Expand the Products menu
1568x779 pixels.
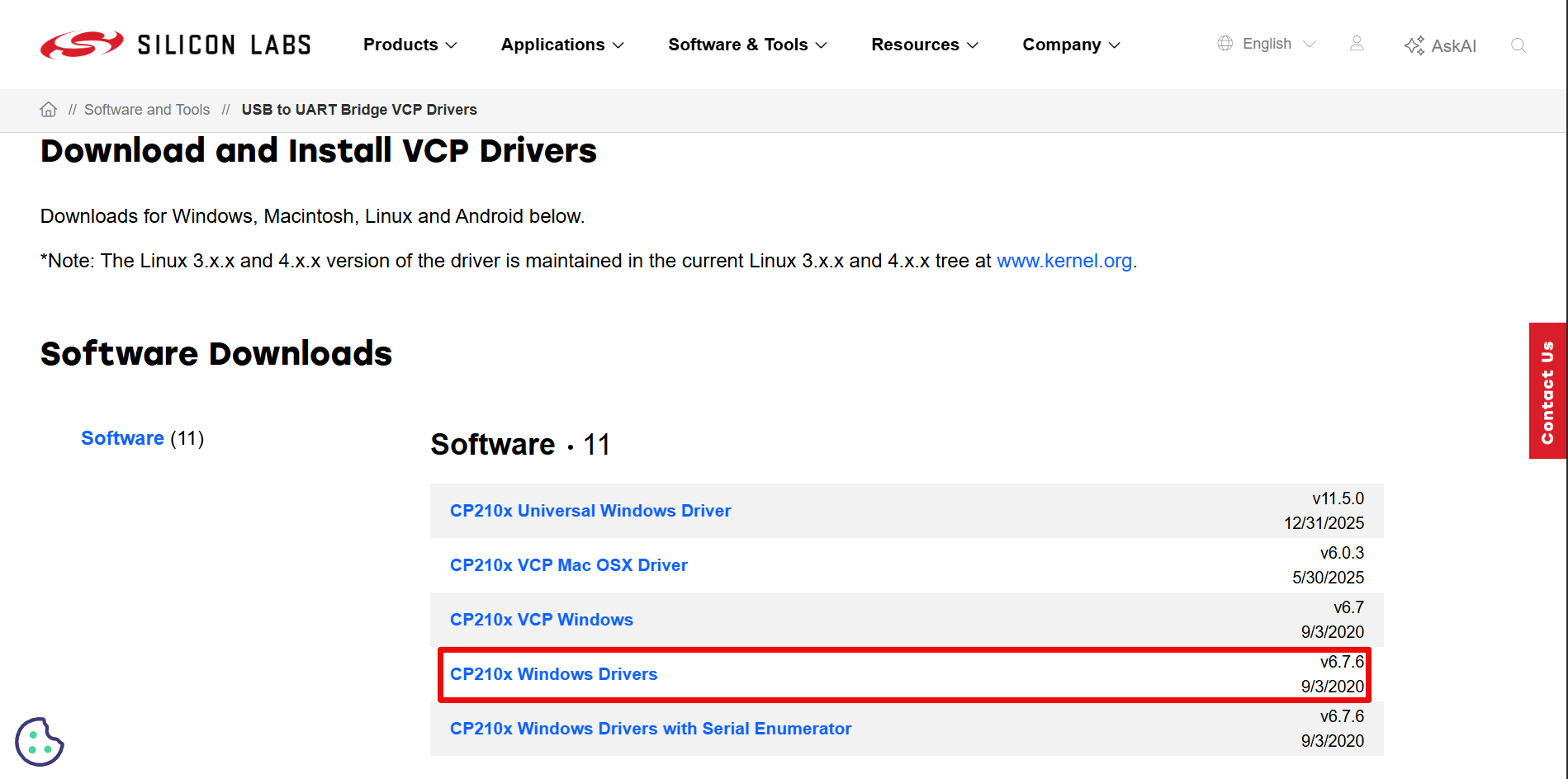tap(410, 45)
